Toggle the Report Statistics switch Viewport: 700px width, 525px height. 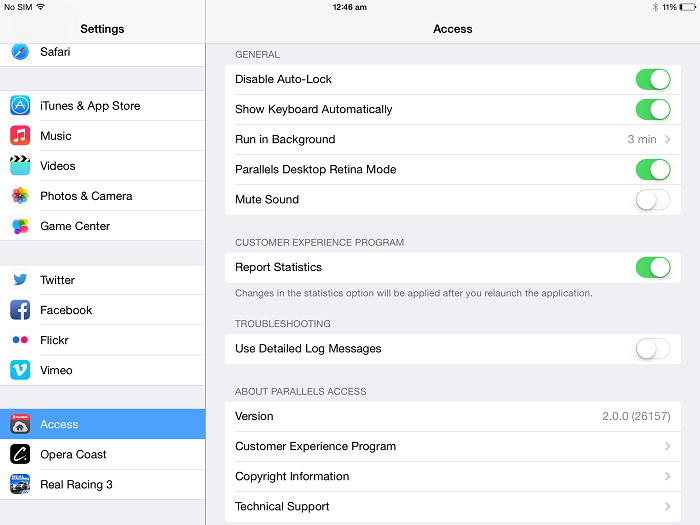pyautogui.click(x=653, y=267)
